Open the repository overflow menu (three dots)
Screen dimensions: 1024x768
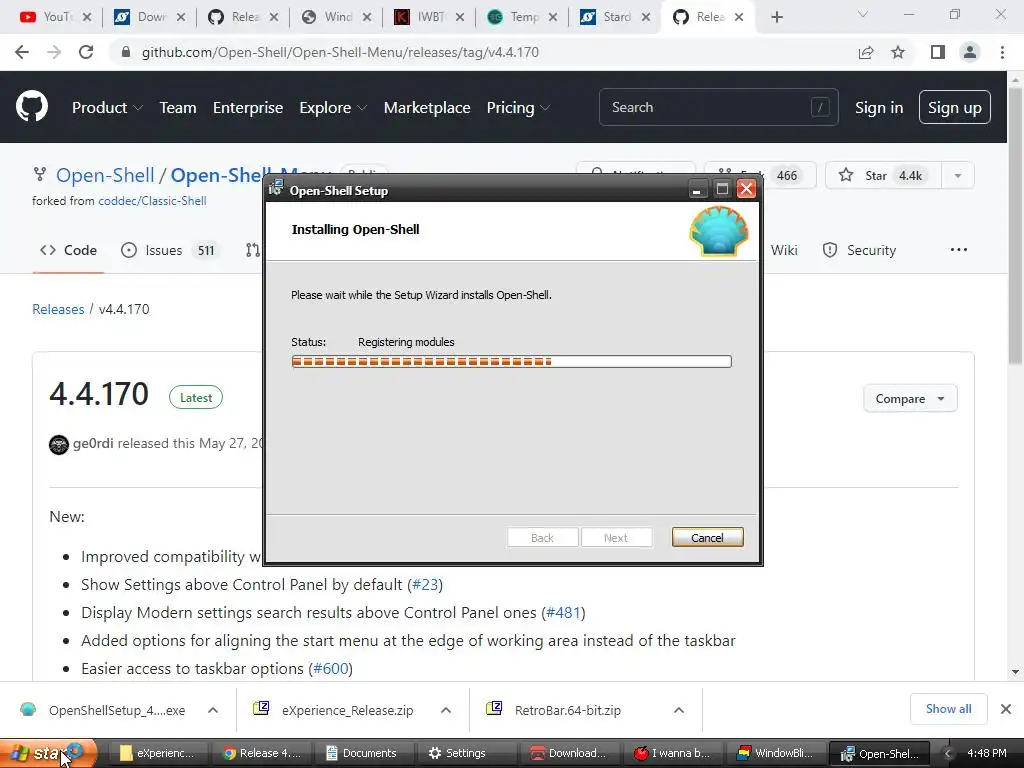point(959,249)
